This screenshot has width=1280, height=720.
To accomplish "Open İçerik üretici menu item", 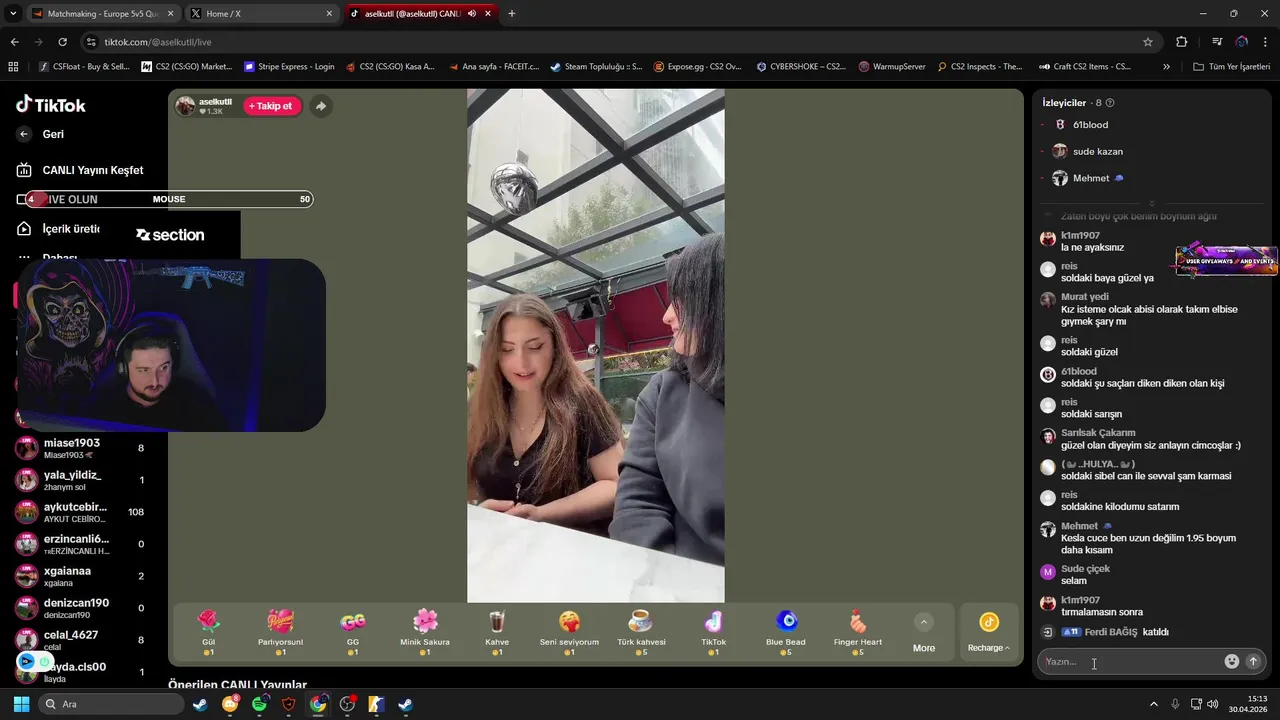I will coord(58,229).
